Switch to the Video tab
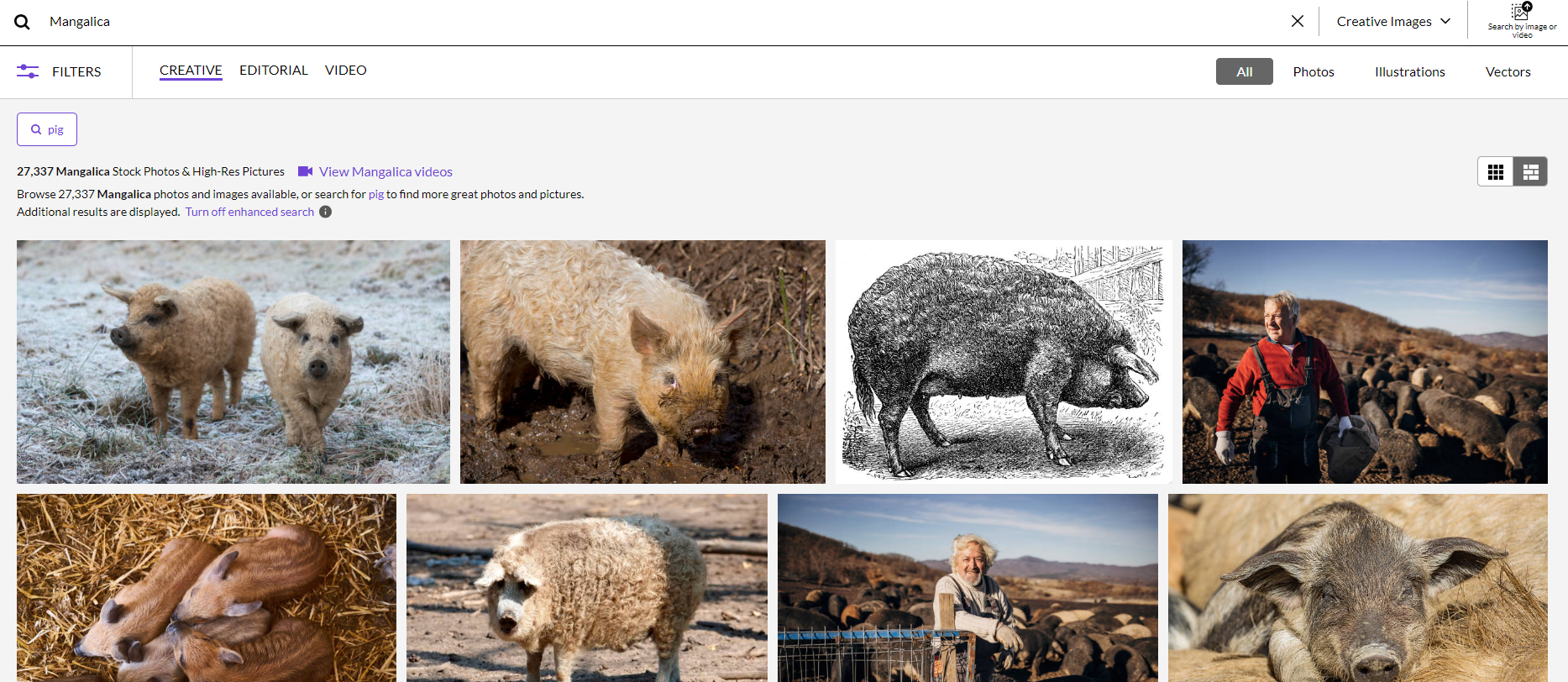Image resolution: width=1568 pixels, height=682 pixels. pos(345,71)
